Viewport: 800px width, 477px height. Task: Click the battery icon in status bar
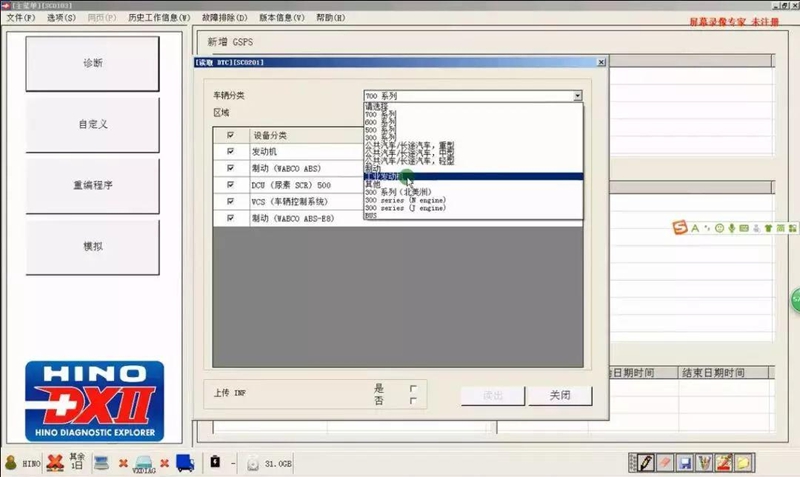[215, 463]
